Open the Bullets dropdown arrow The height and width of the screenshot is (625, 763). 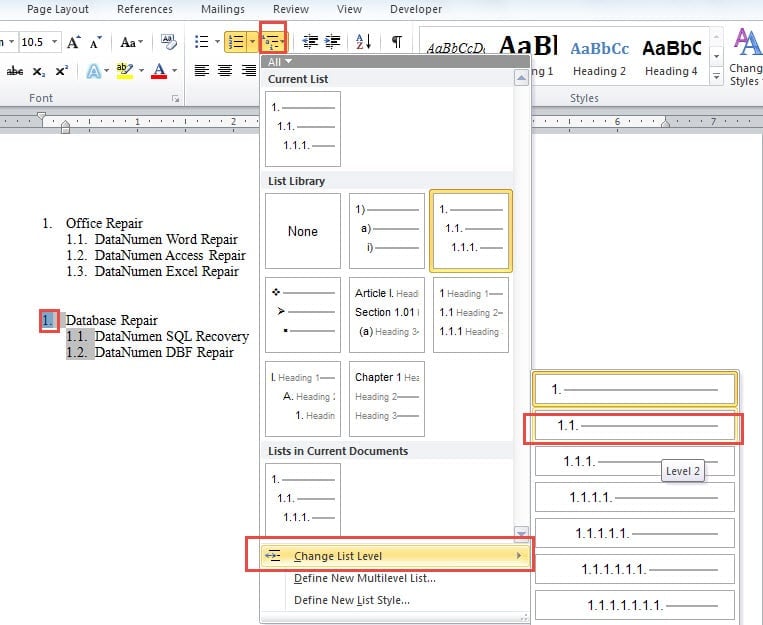[x=217, y=42]
